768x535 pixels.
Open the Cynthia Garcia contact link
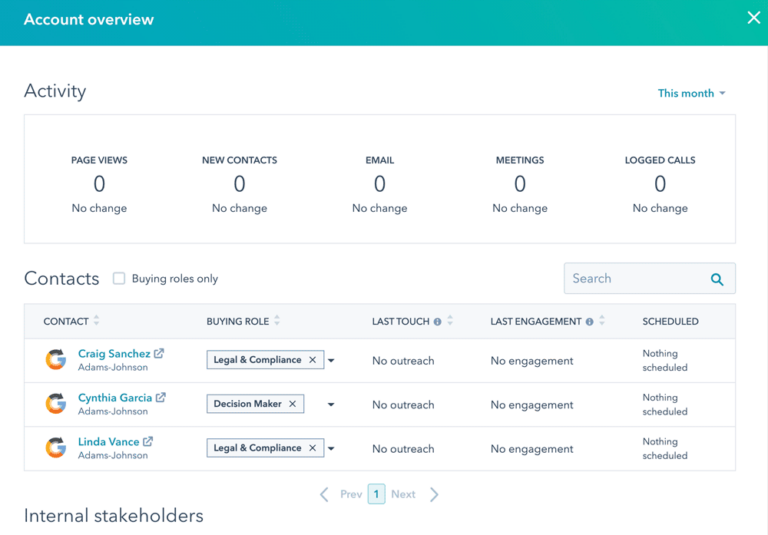[115, 397]
